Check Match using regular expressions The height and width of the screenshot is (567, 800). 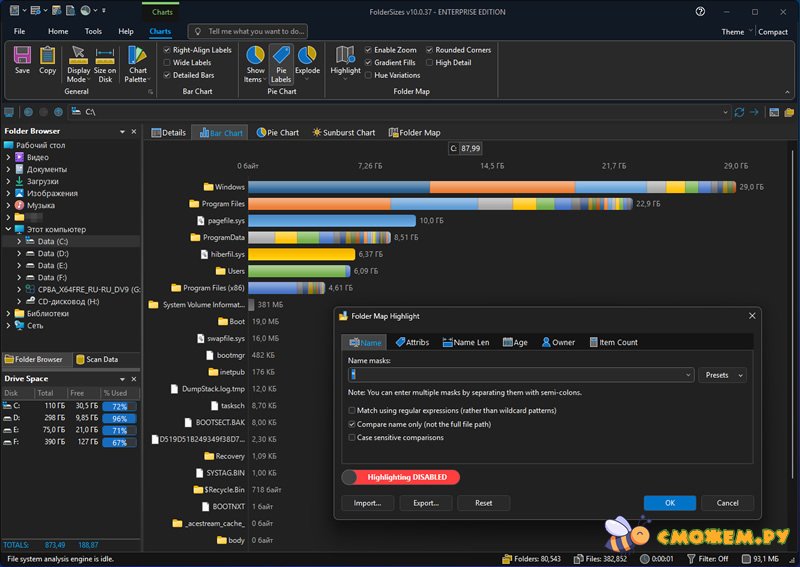352,410
